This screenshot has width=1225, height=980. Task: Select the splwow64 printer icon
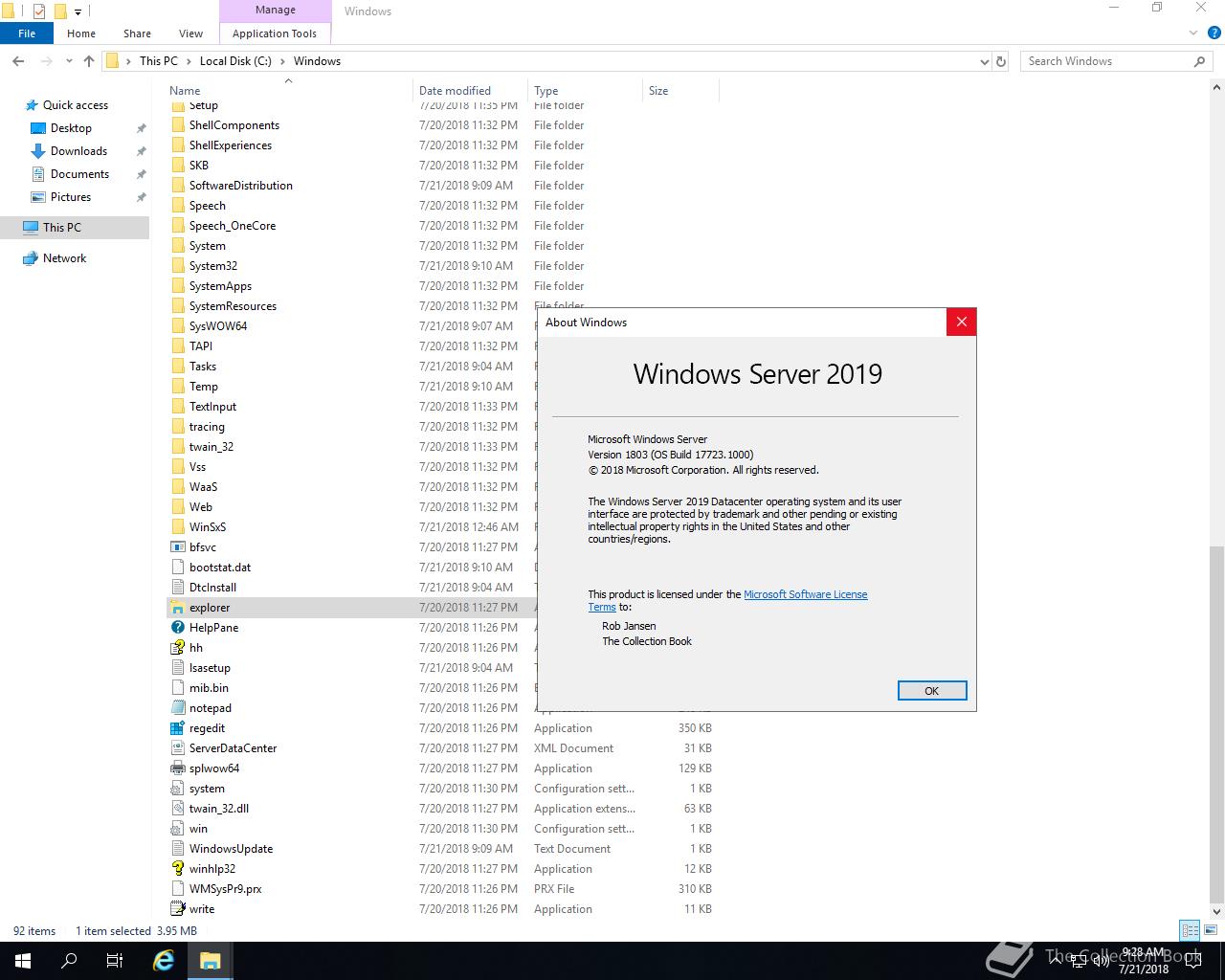pyautogui.click(x=177, y=768)
